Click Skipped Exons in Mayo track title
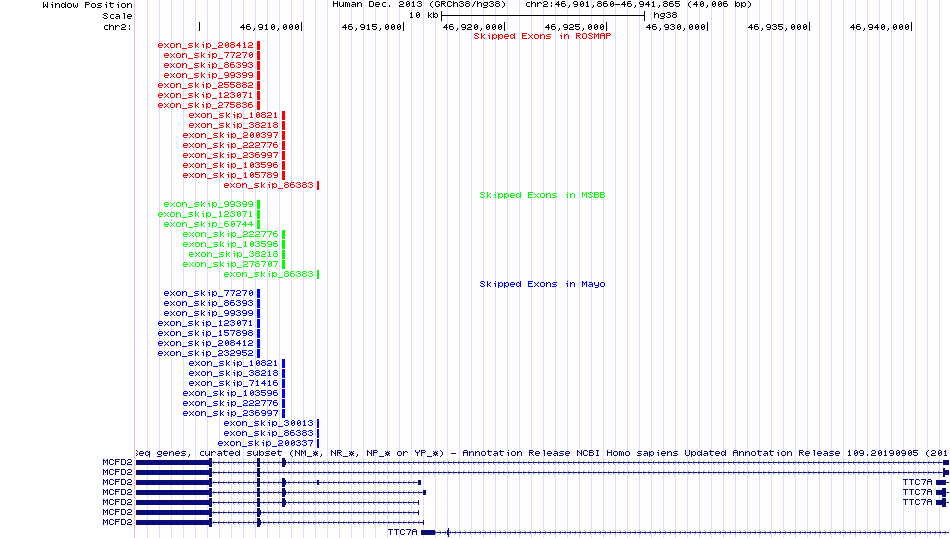The width and height of the screenshot is (950, 538). tap(542, 284)
